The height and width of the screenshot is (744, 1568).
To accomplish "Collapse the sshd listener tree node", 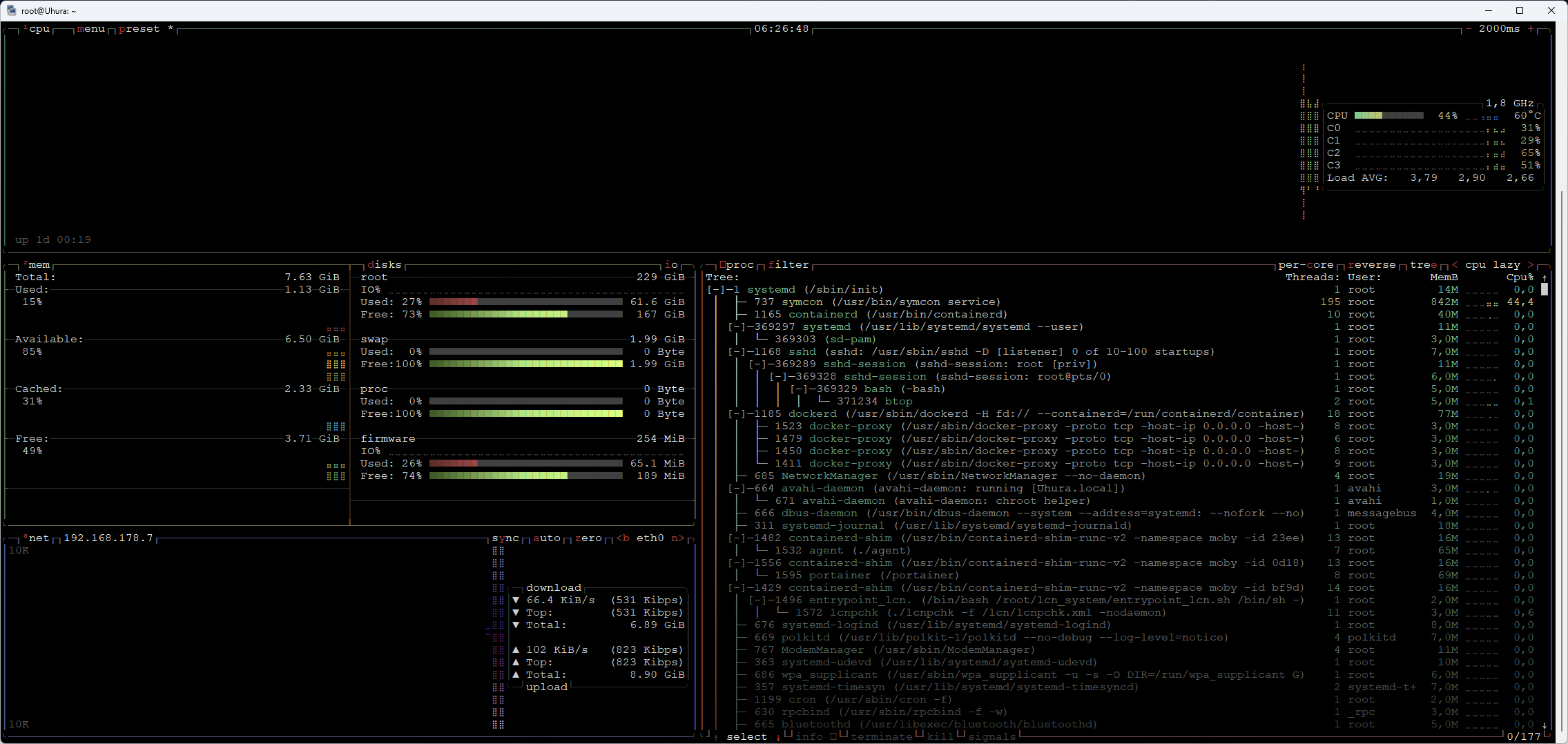I will 737,352.
